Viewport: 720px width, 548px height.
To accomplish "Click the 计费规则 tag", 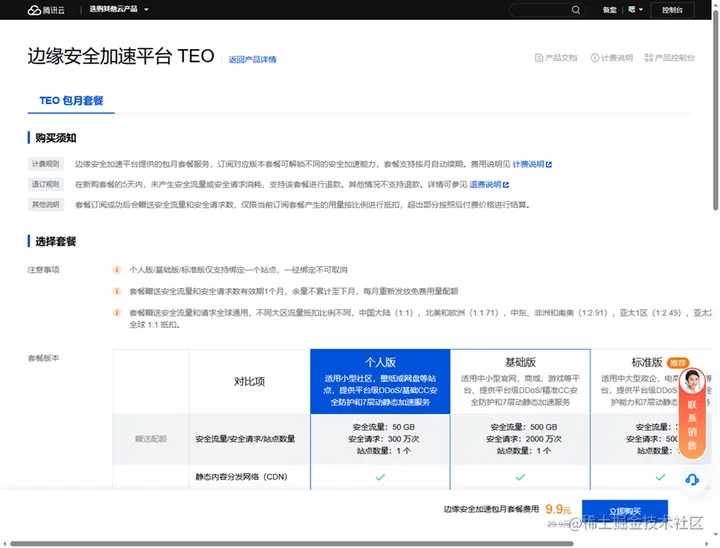I will 45,164.
